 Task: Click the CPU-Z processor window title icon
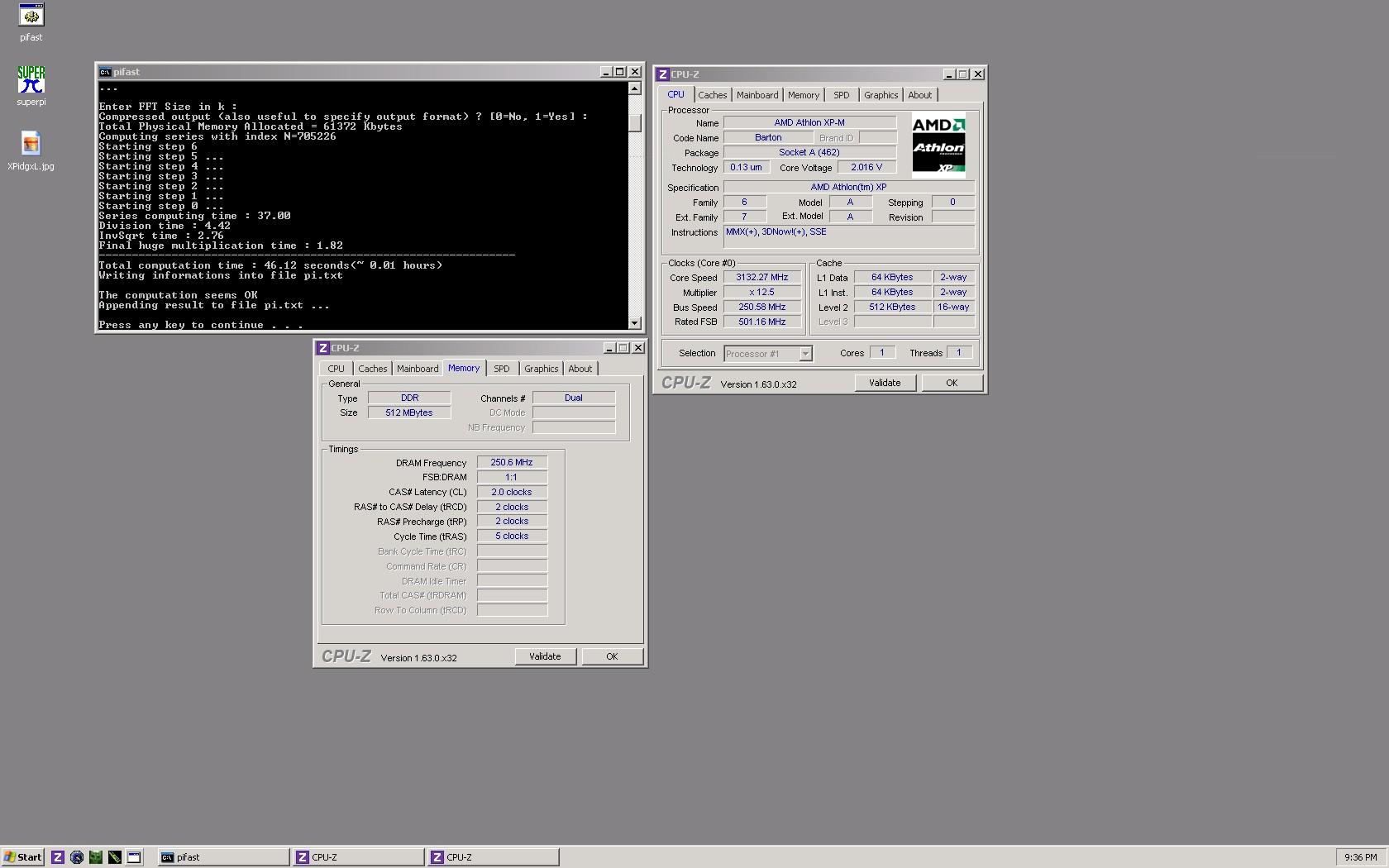(662, 74)
